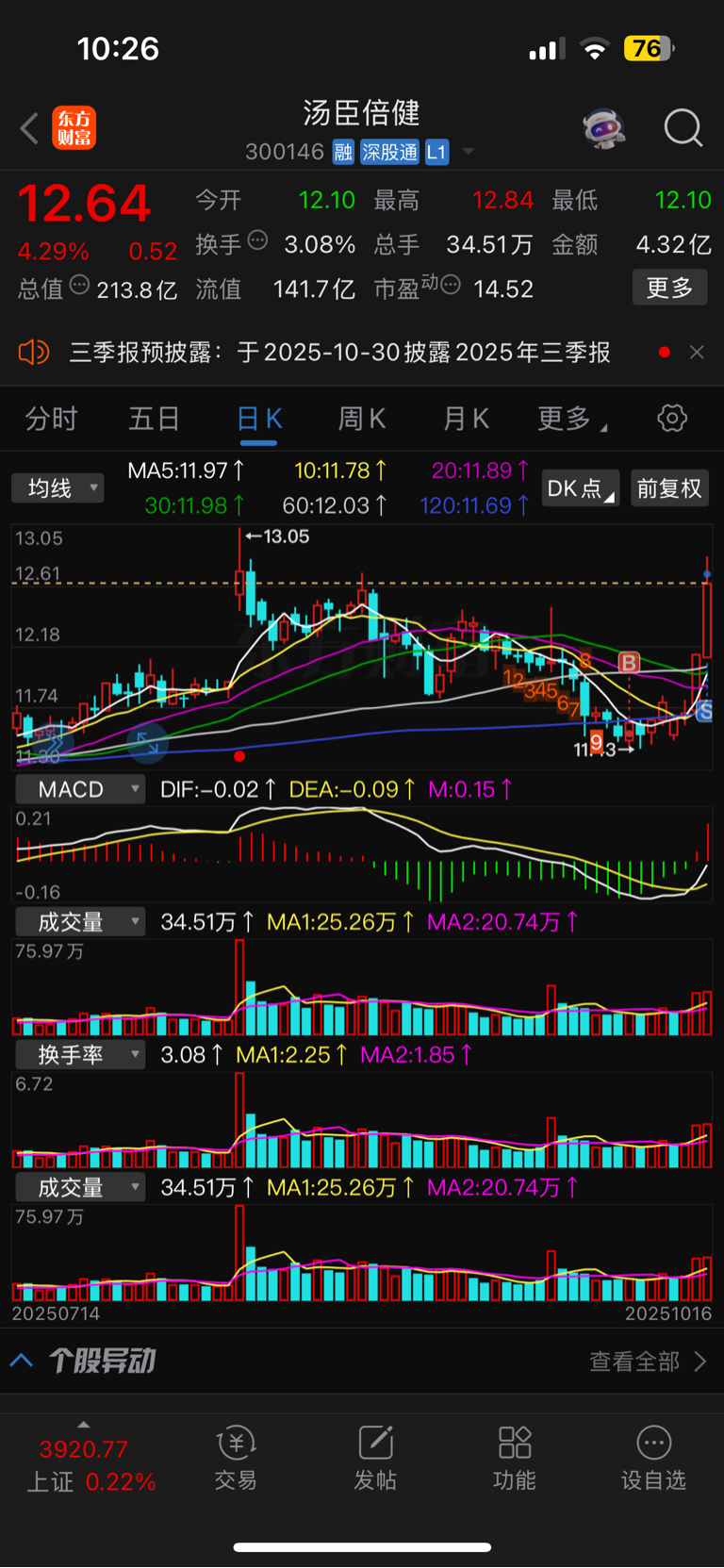The width and height of the screenshot is (724, 1568).
Task: Switch to the 分时 tab
Action: click(x=51, y=419)
